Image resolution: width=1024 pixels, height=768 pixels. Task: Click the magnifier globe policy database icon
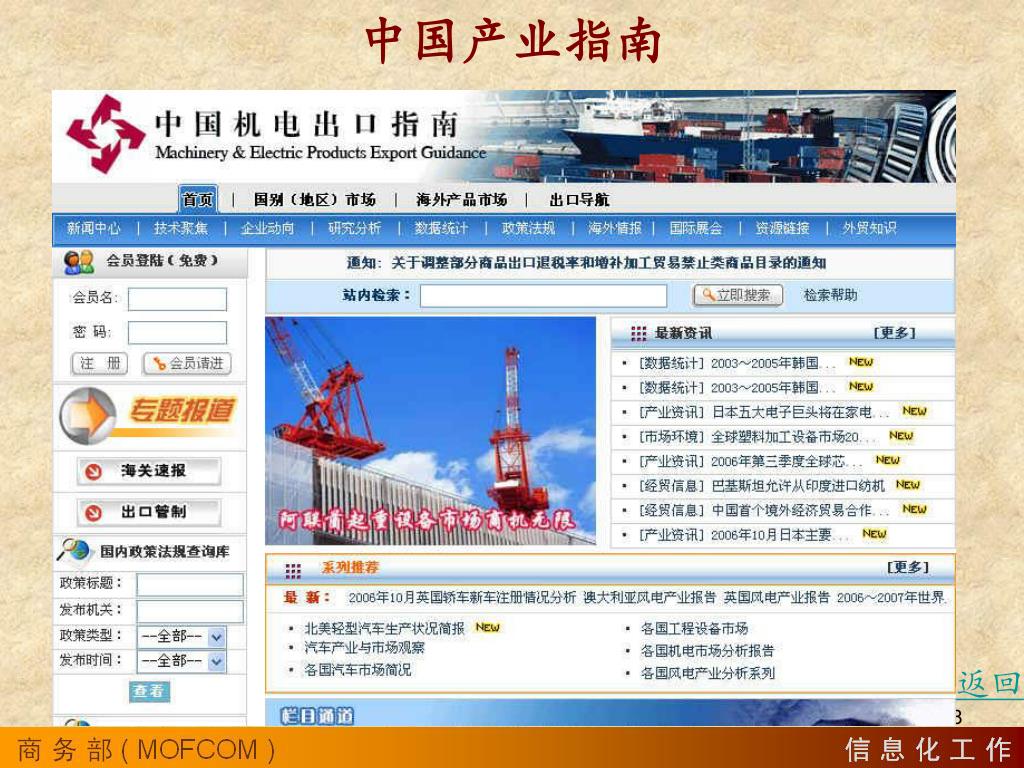click(x=74, y=551)
